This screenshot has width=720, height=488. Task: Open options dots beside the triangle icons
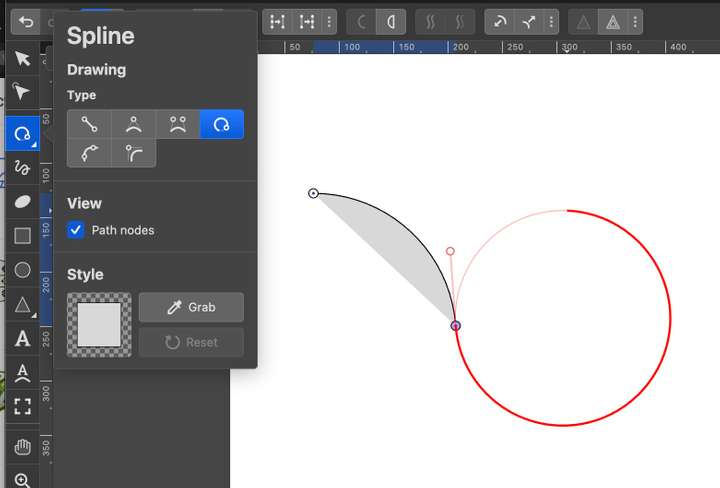[637, 22]
